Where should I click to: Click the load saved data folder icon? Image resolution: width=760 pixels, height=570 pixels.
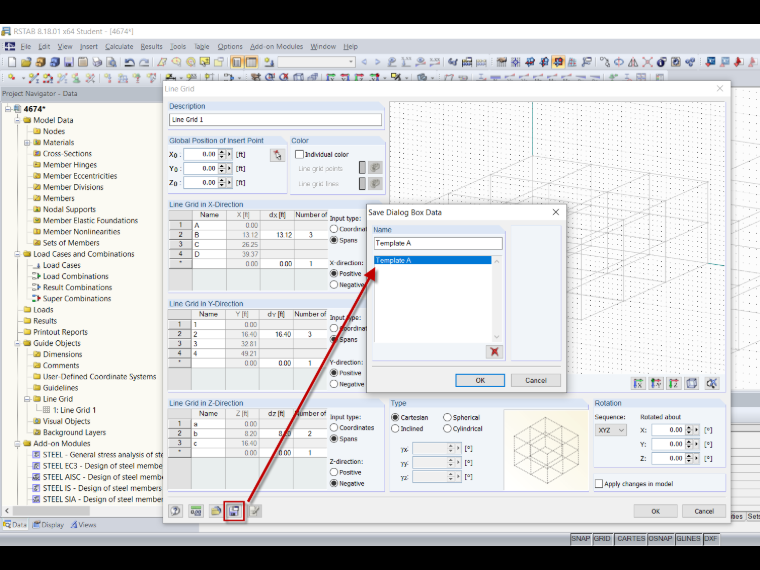(x=215, y=511)
